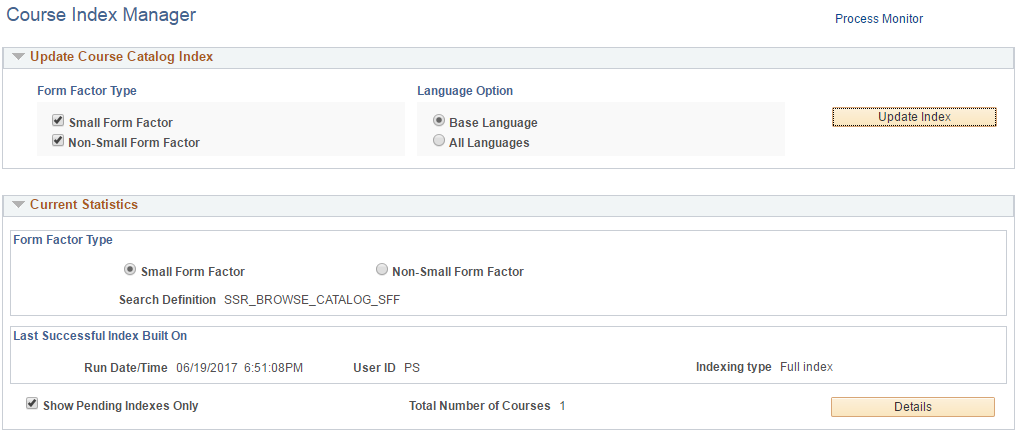Click the Full index indexing type value

(806, 367)
